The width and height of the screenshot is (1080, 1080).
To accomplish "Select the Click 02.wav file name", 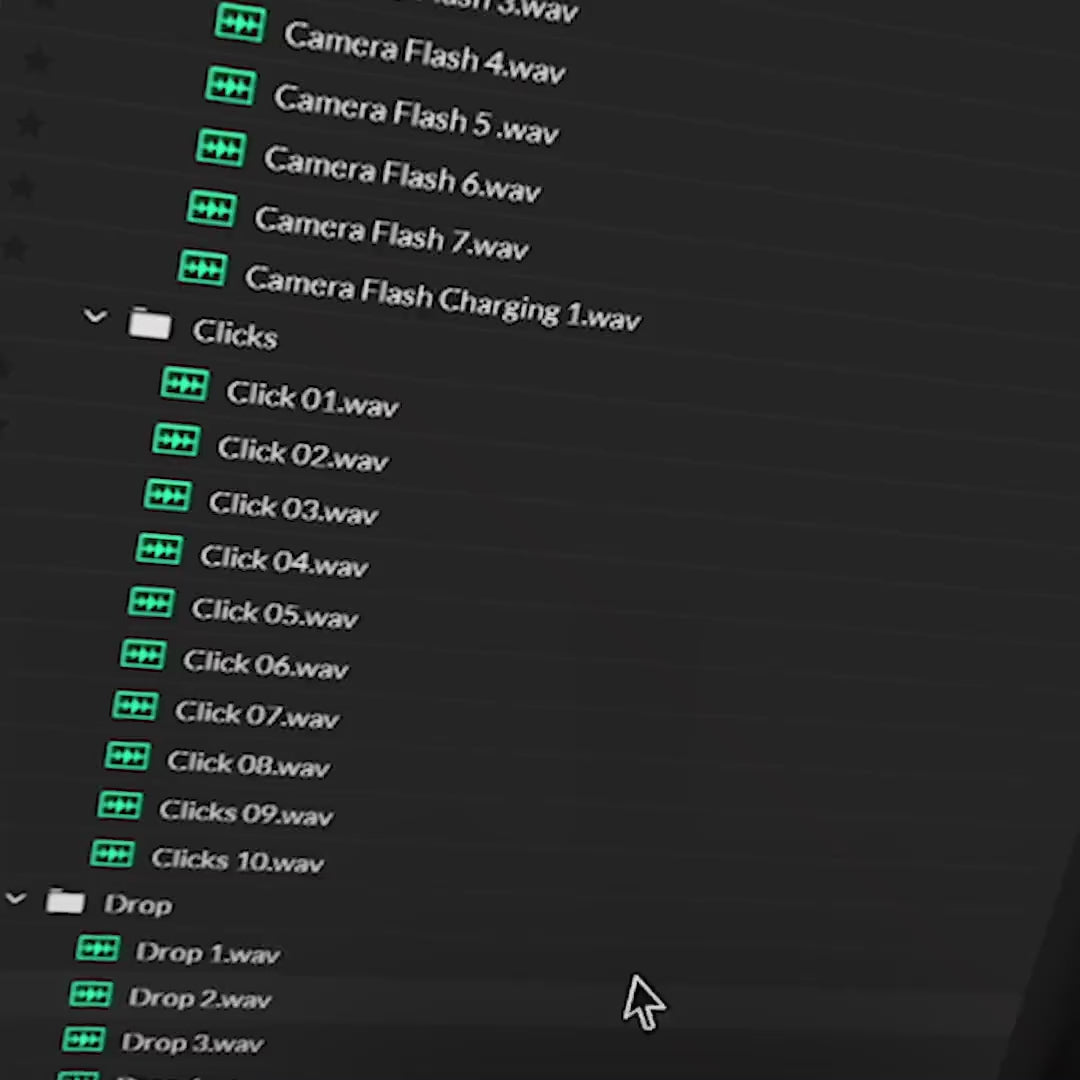I will 303,454.
